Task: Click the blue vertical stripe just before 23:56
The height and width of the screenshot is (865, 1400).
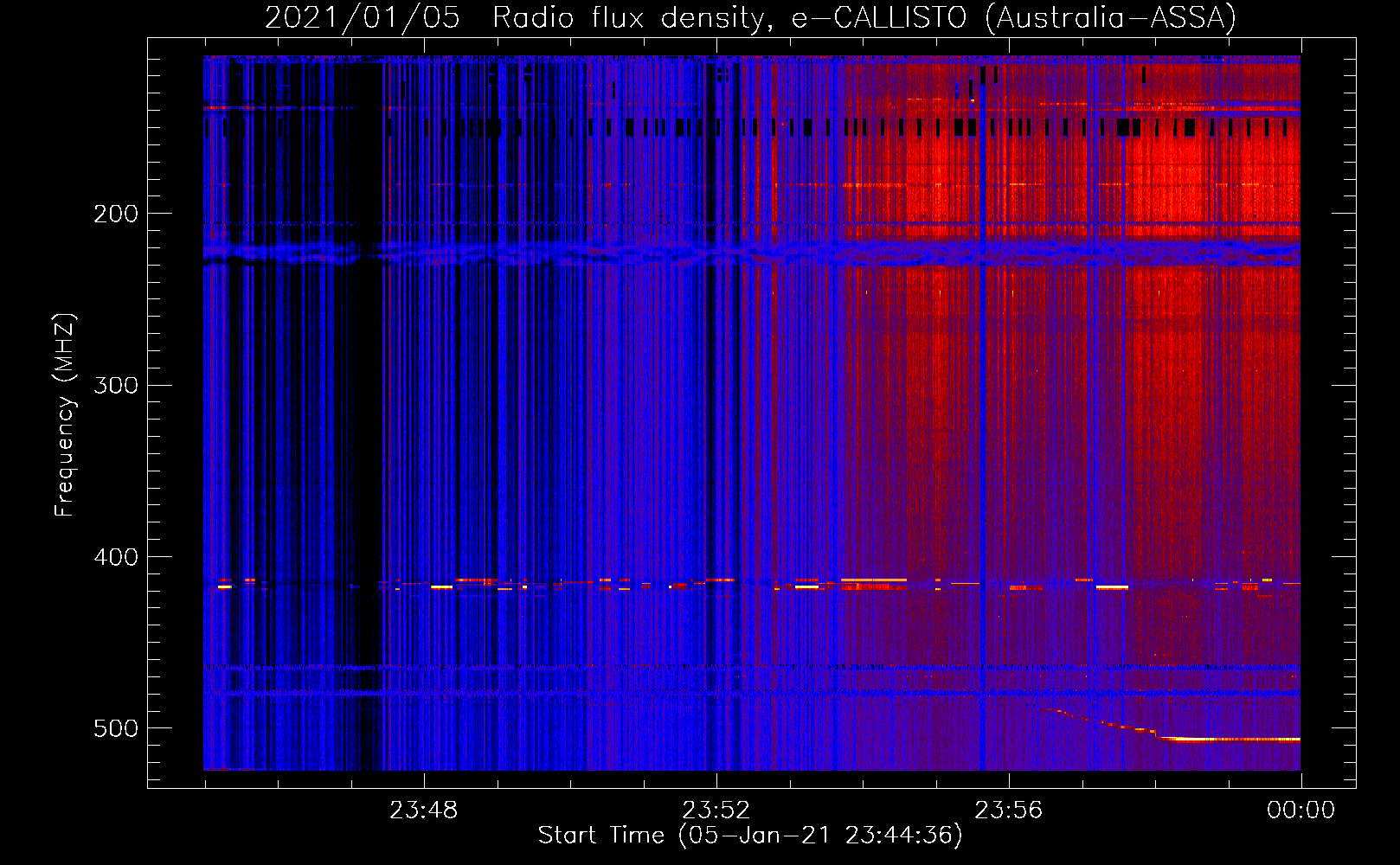Action: click(x=983, y=432)
